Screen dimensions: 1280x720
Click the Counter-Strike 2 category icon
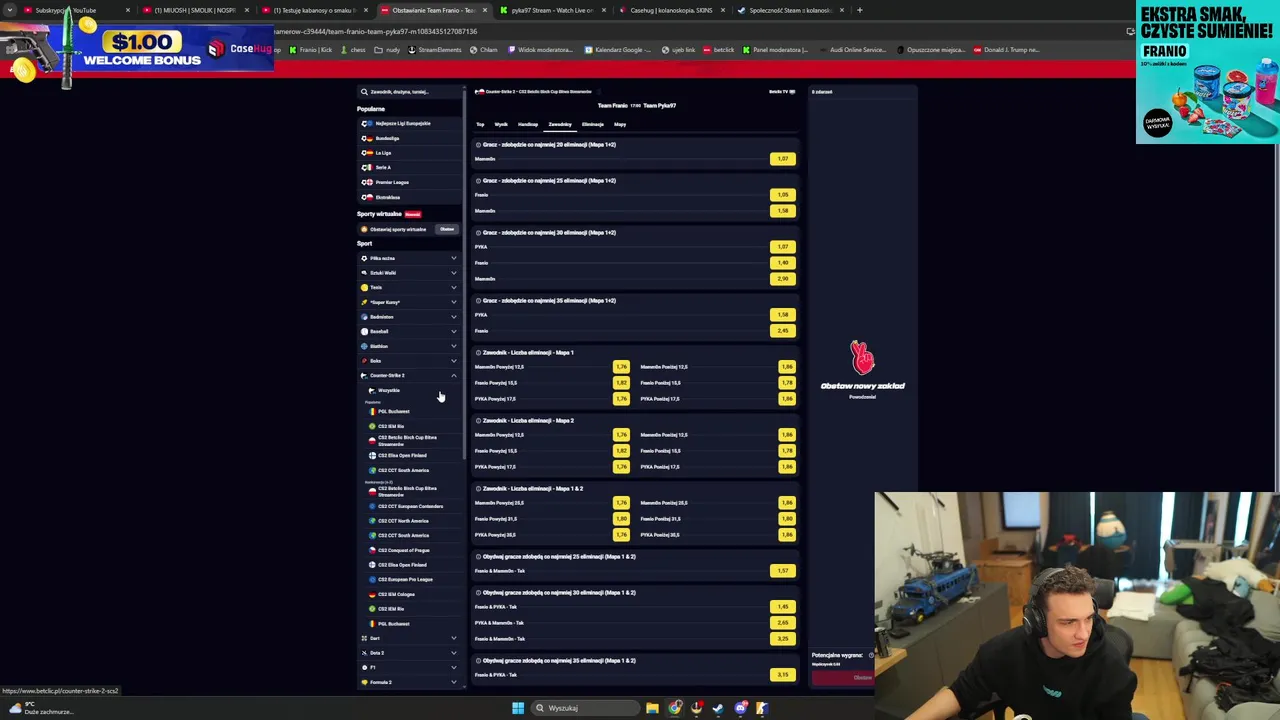364,376
